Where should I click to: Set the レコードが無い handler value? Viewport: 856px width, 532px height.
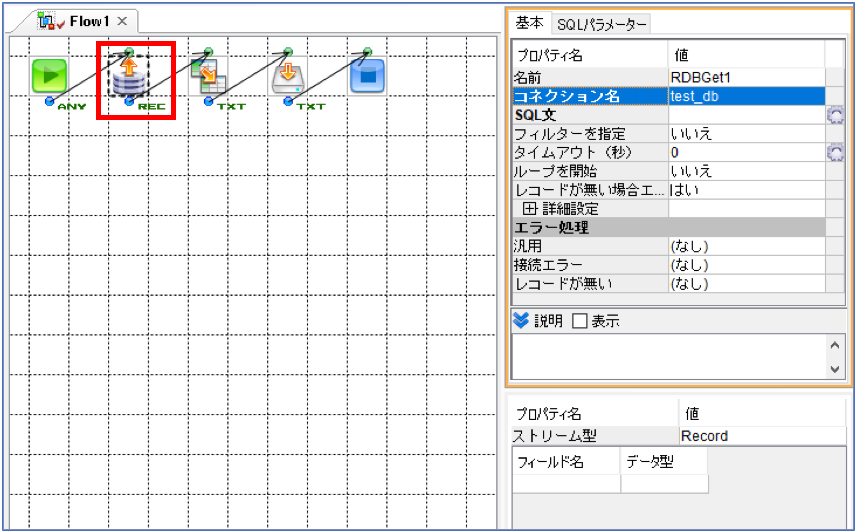(x=747, y=283)
